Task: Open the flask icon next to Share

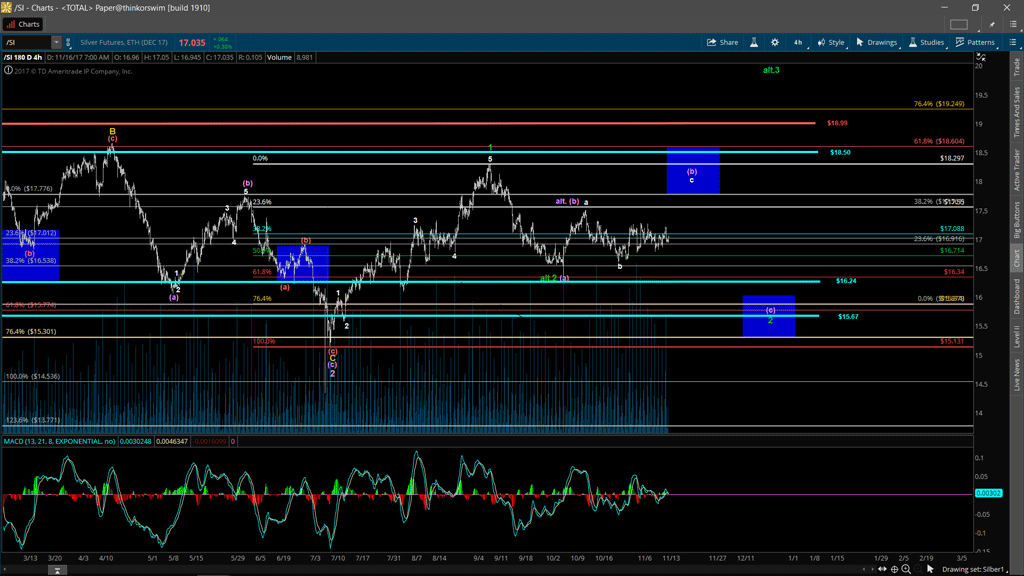Action: pyautogui.click(x=754, y=43)
